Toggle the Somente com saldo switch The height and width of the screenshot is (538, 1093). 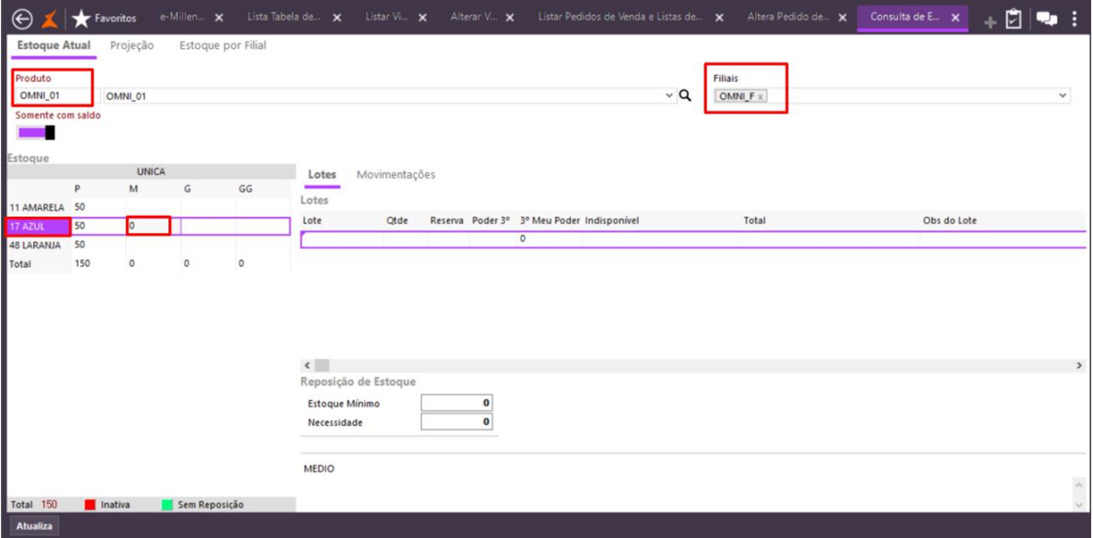pos(36,132)
